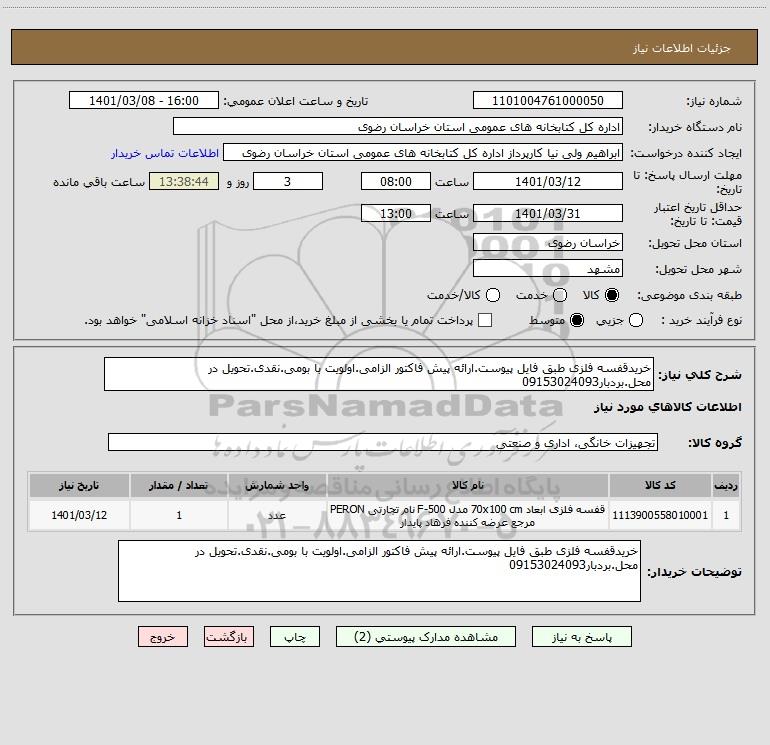Click product code 1113900558010001 cell
This screenshot has width=770, height=745.
pyautogui.click(x=660, y=515)
